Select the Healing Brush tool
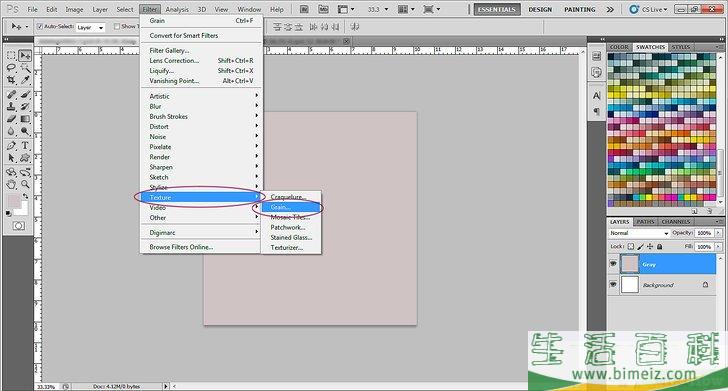This screenshot has height=391, width=728. [x=11, y=95]
